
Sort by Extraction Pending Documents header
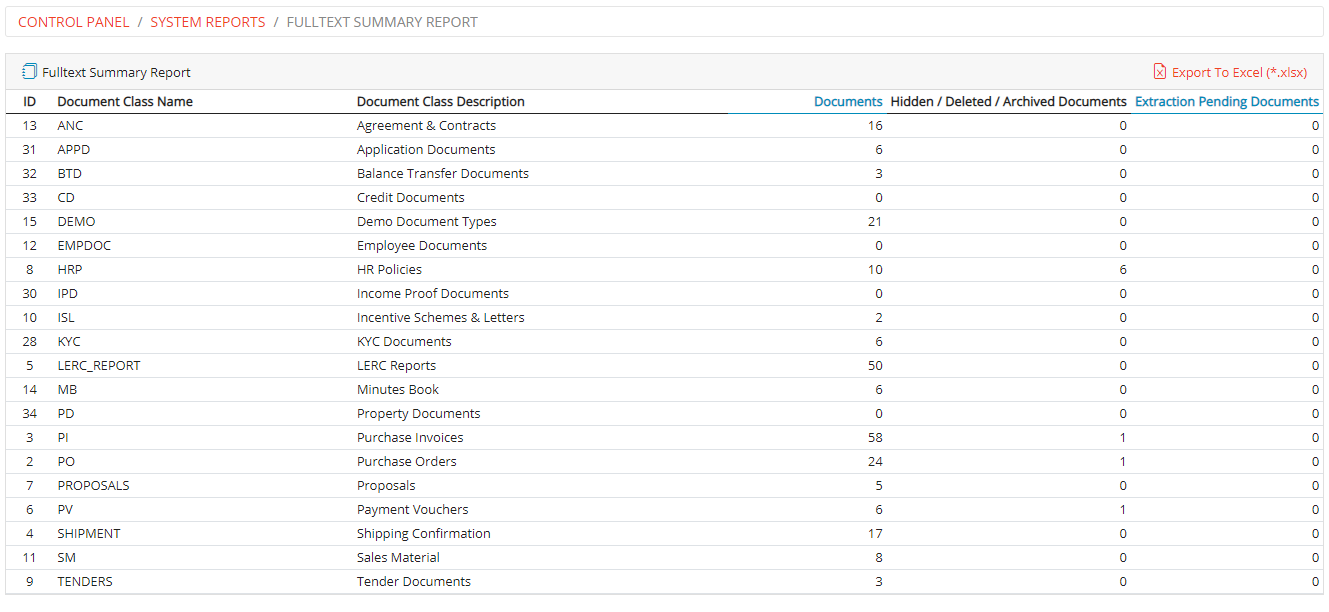[x=1227, y=102]
